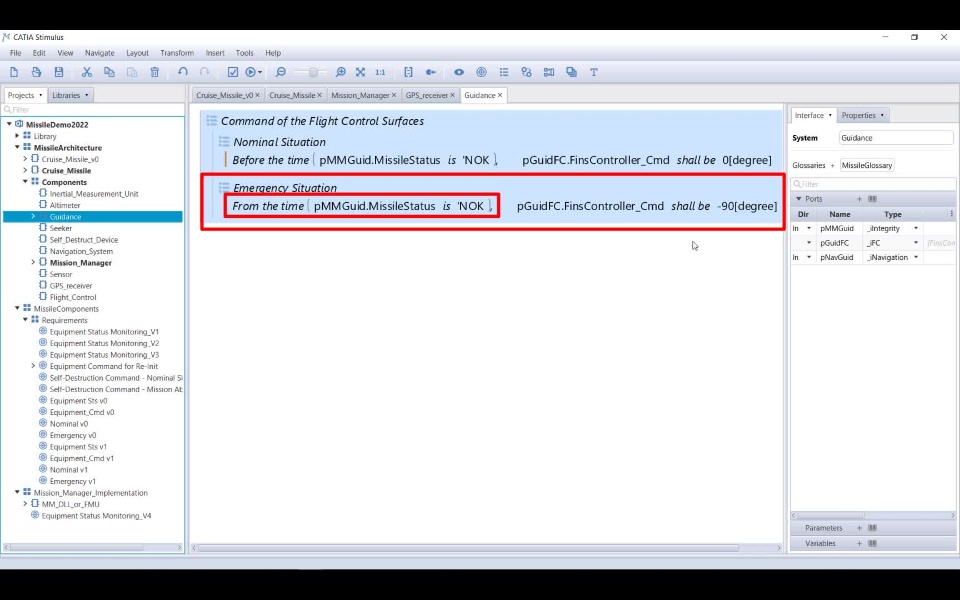Open the Transform menu
The height and width of the screenshot is (600, 960).
(177, 53)
